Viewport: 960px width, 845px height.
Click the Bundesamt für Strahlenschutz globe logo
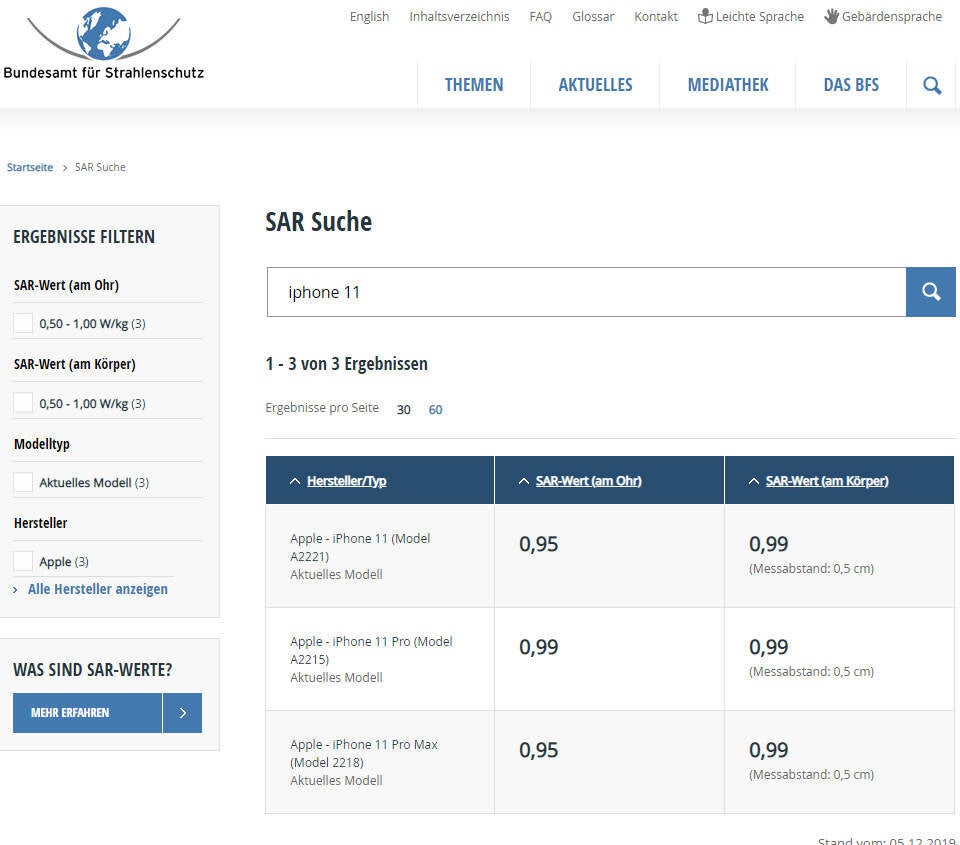point(103,35)
